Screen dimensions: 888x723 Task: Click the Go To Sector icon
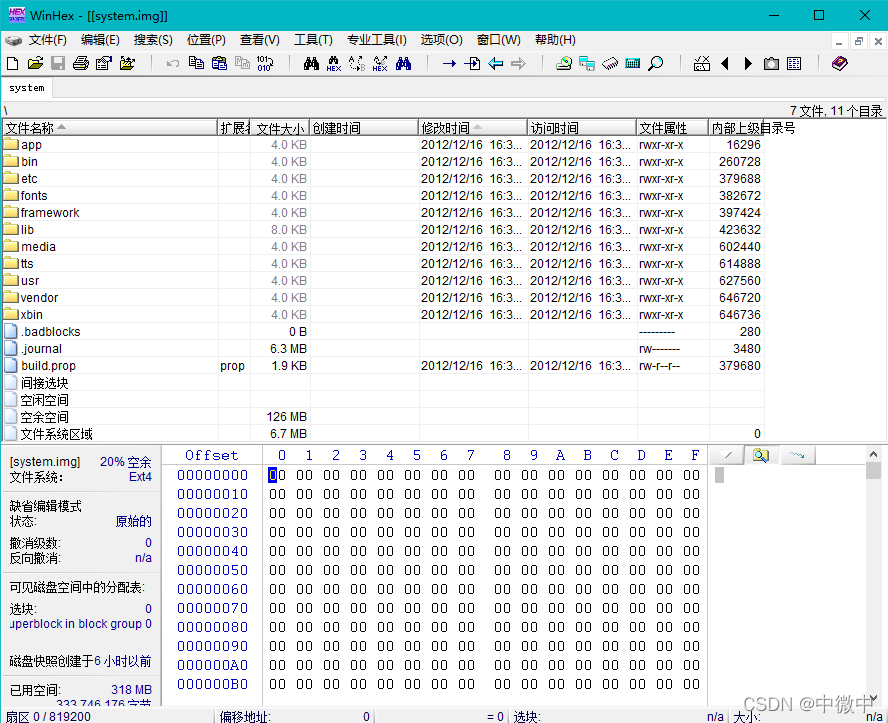[472, 63]
